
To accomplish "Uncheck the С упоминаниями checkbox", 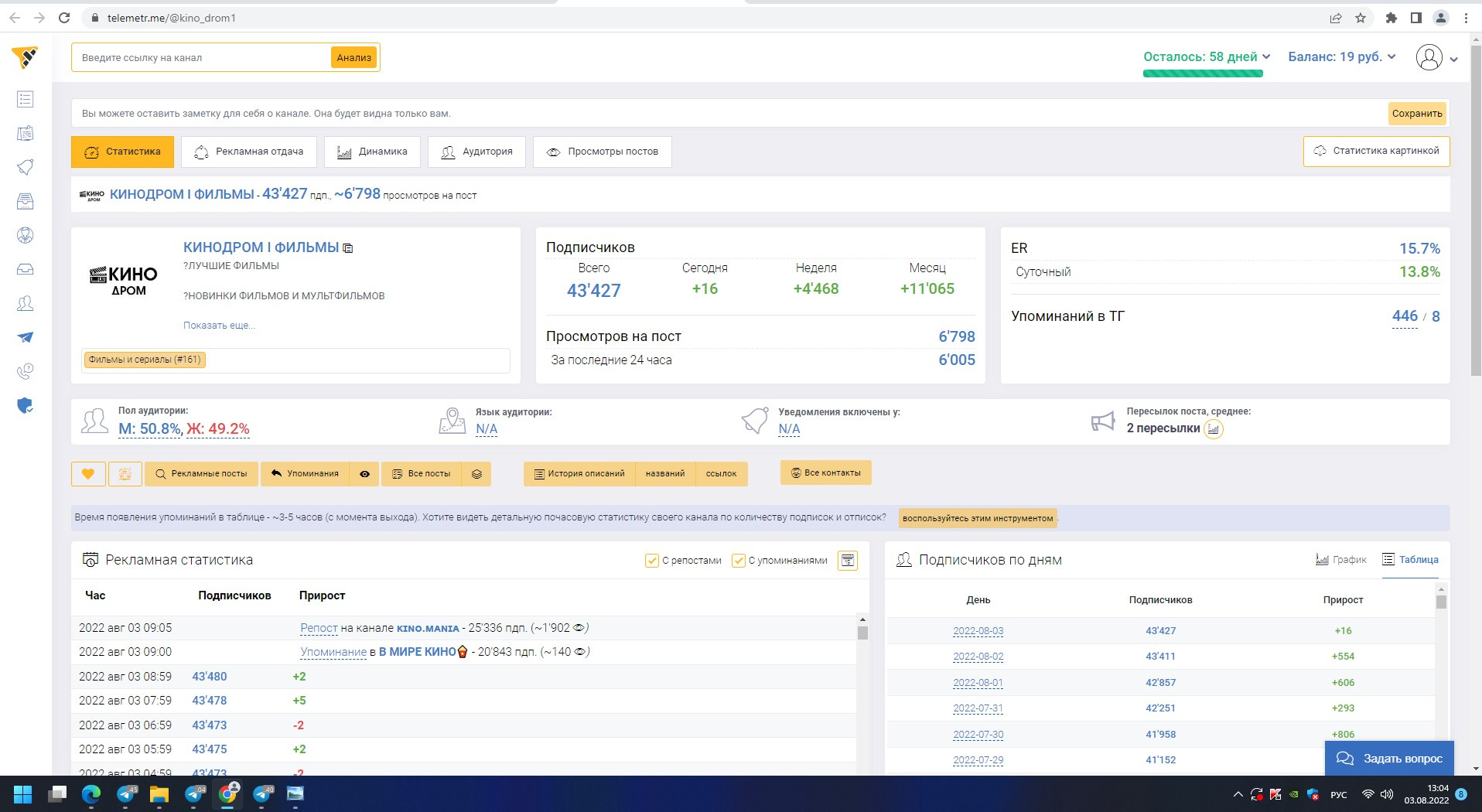I will (x=739, y=561).
